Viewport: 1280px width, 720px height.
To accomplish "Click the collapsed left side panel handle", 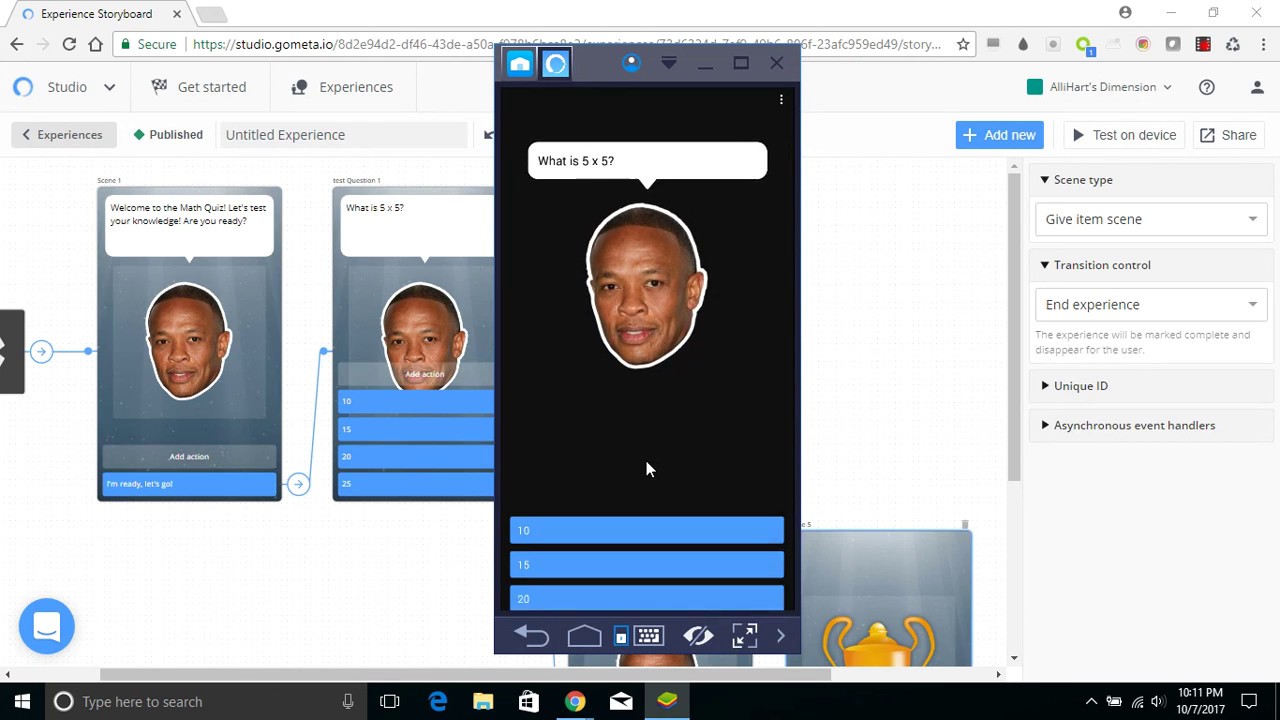I will pos(11,351).
